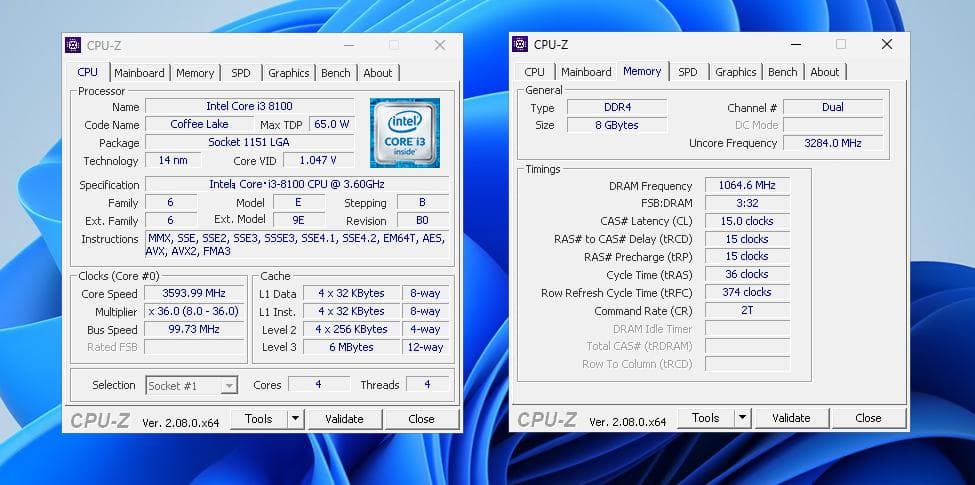
Task: Click the Specification field i3-8100 CPU @ 3.60GHz
Action: click(297, 185)
